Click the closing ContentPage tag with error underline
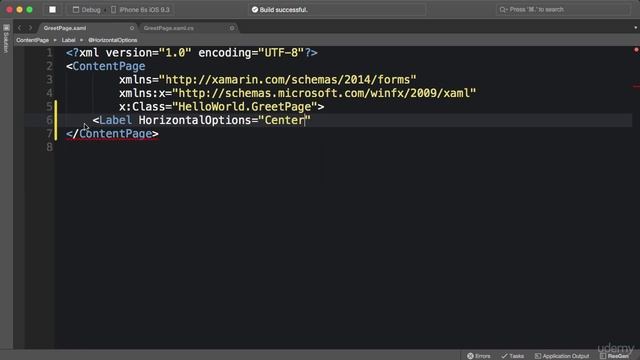This screenshot has height=360, width=640. click(112, 134)
